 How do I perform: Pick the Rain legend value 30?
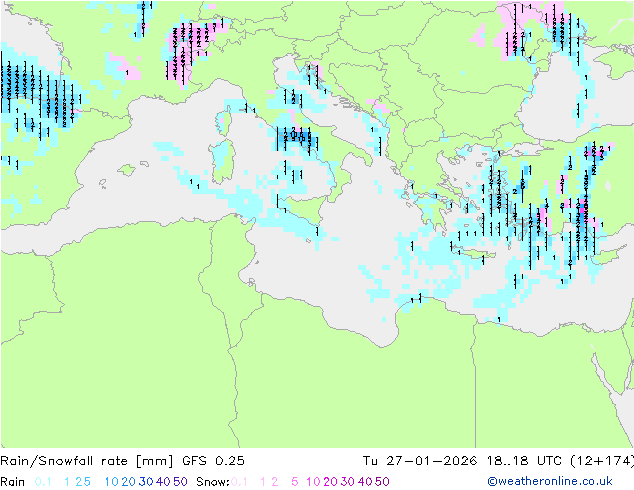[146, 482]
